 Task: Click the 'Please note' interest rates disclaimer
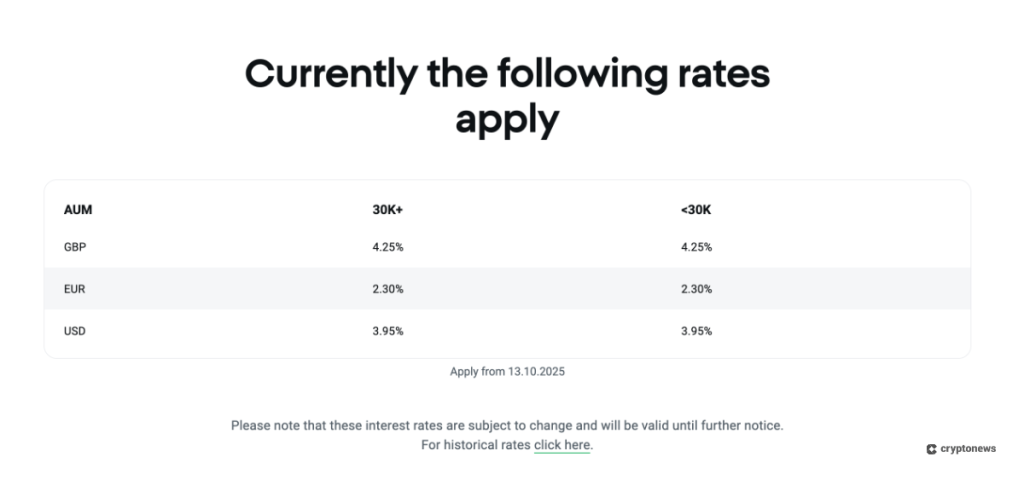(507, 425)
